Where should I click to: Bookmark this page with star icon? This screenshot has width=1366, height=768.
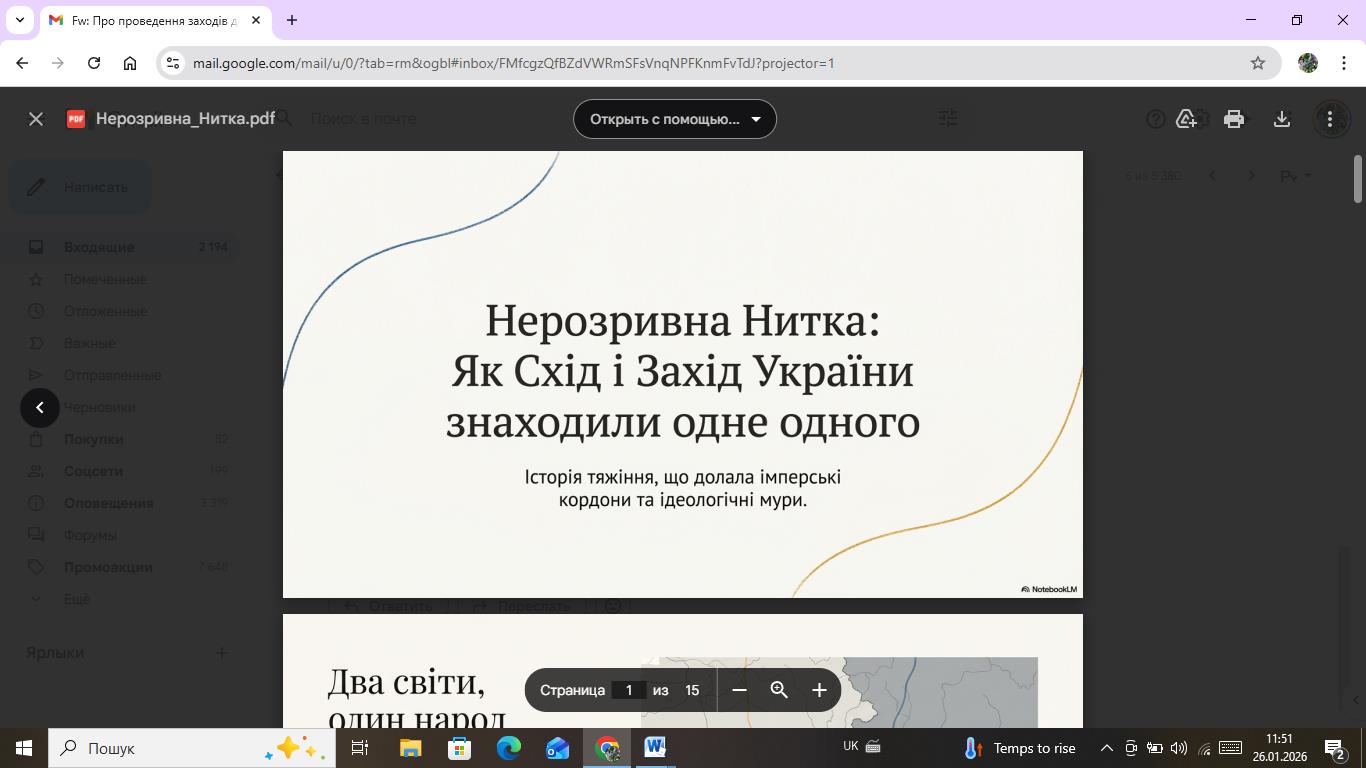pyautogui.click(x=1258, y=63)
